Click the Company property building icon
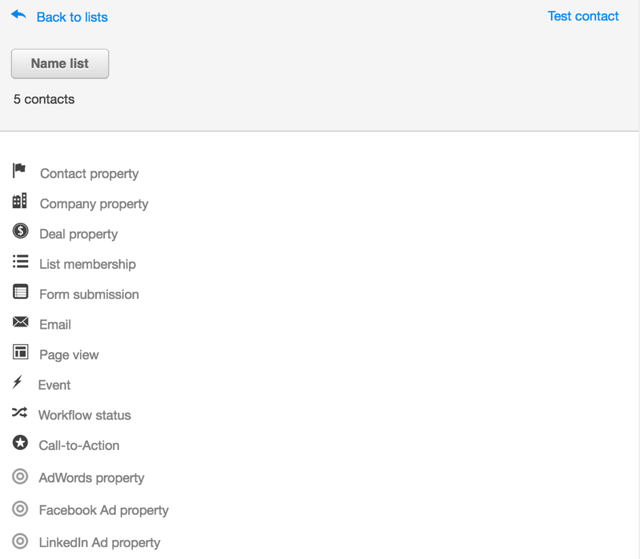The height and width of the screenshot is (559, 640). coord(20,201)
